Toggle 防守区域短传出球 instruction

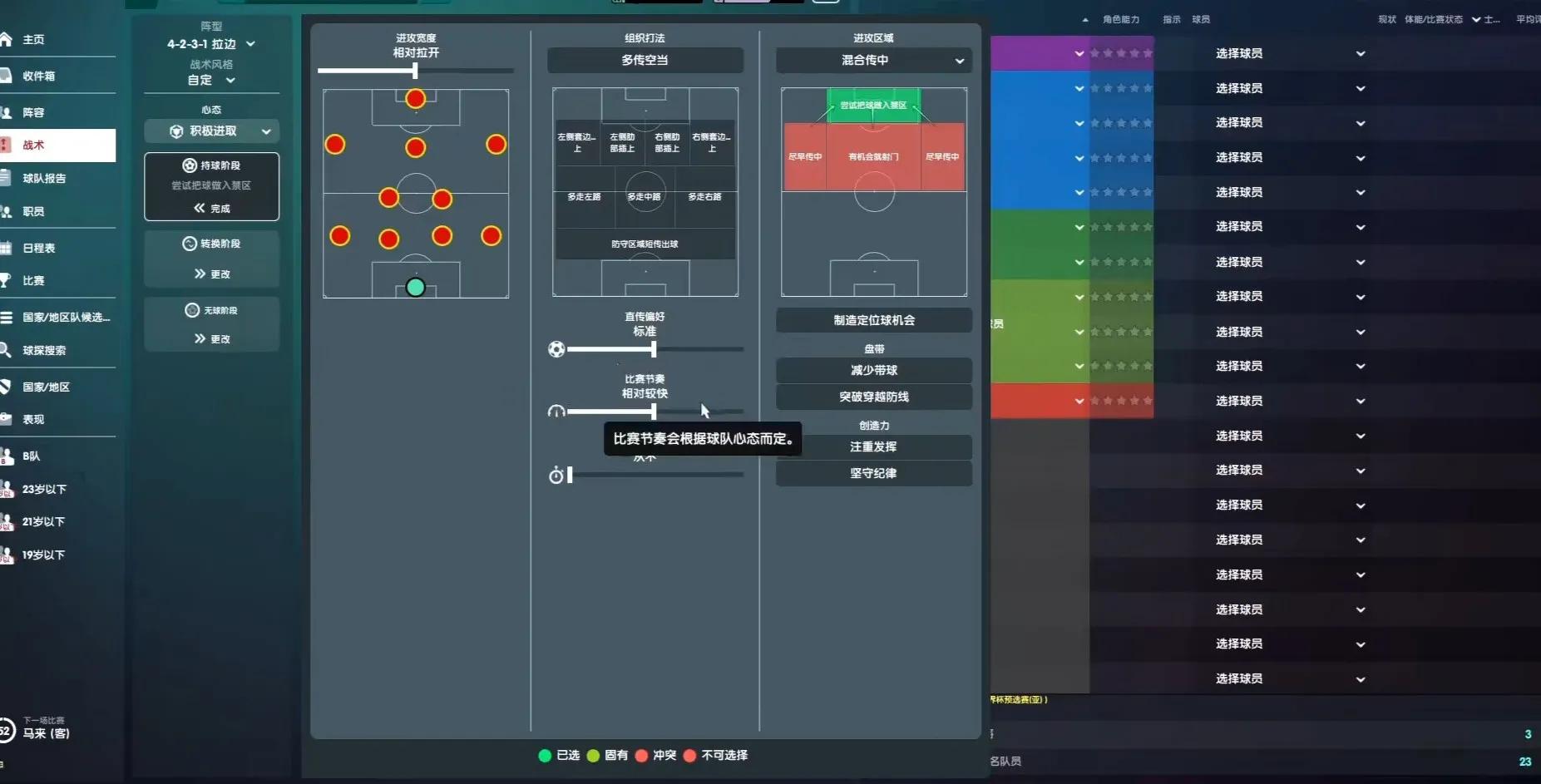[x=645, y=244]
